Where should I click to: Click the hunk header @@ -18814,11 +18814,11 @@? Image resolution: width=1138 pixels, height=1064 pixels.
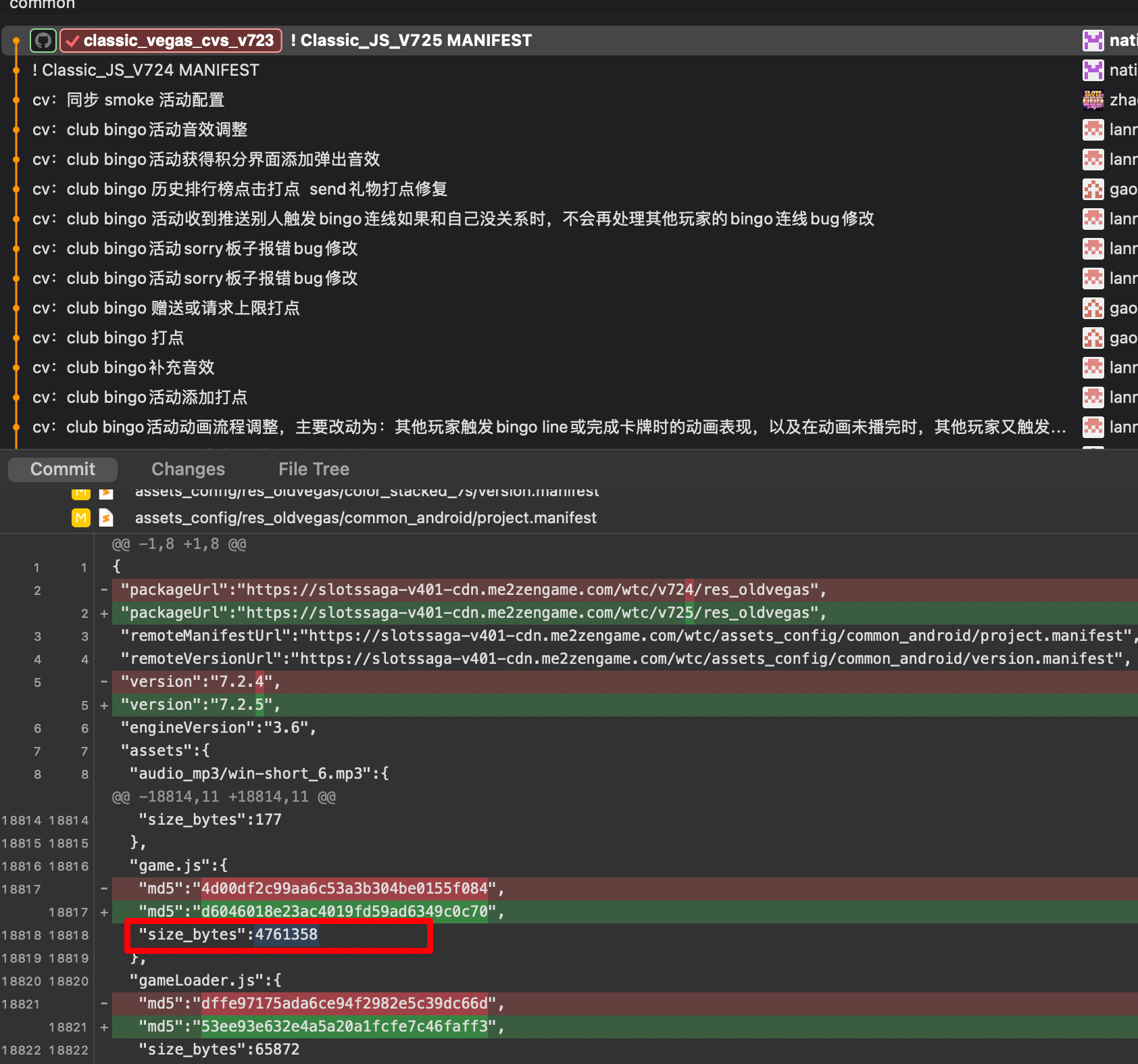tap(224, 797)
